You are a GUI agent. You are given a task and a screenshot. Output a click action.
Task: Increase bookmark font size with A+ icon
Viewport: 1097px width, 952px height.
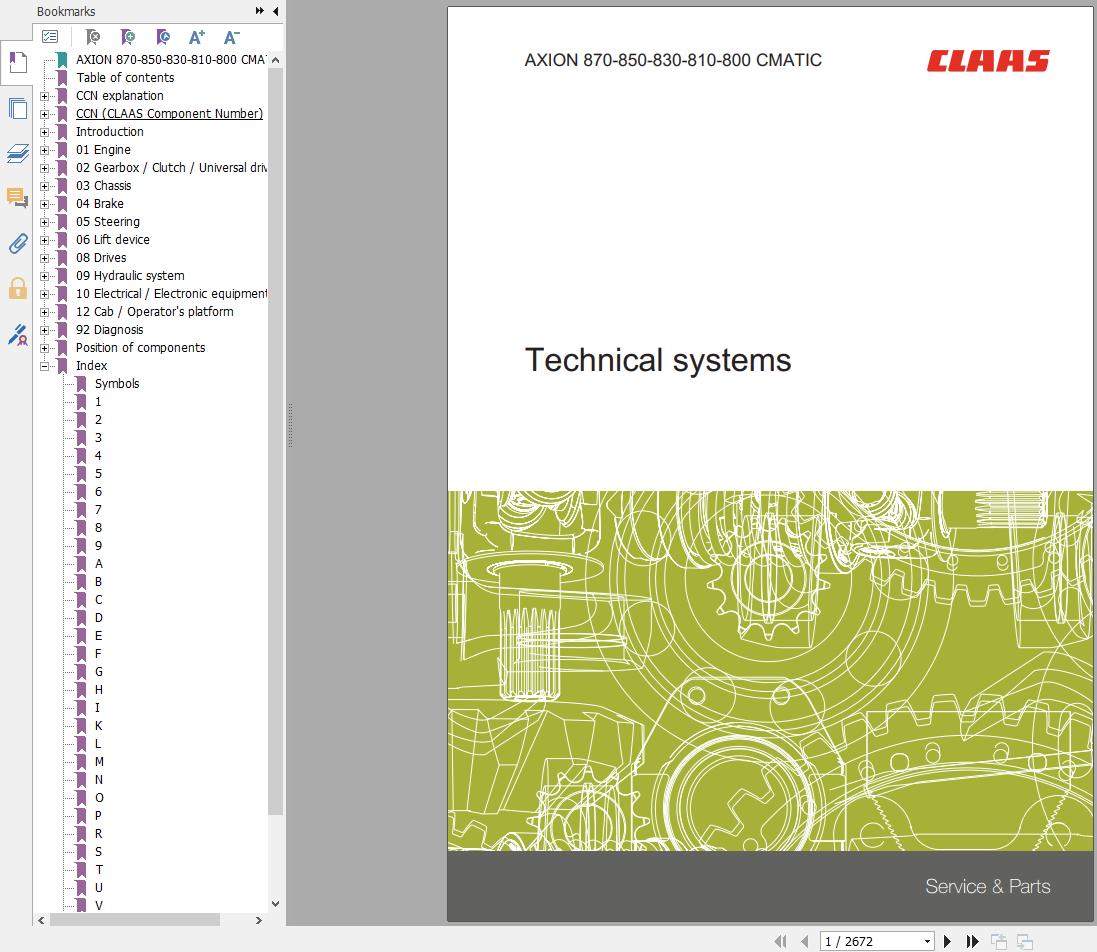pyautogui.click(x=196, y=37)
